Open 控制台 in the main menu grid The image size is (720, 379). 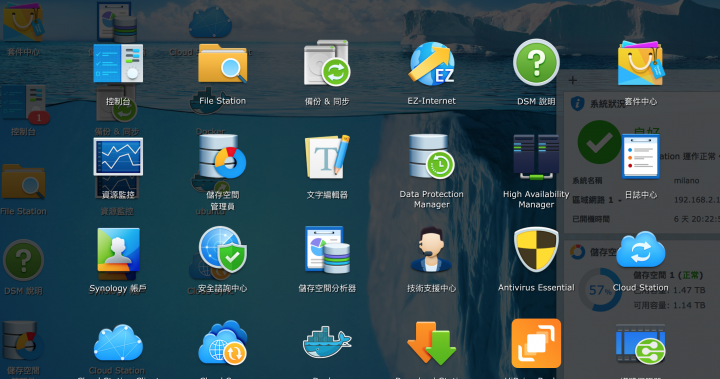tap(118, 64)
